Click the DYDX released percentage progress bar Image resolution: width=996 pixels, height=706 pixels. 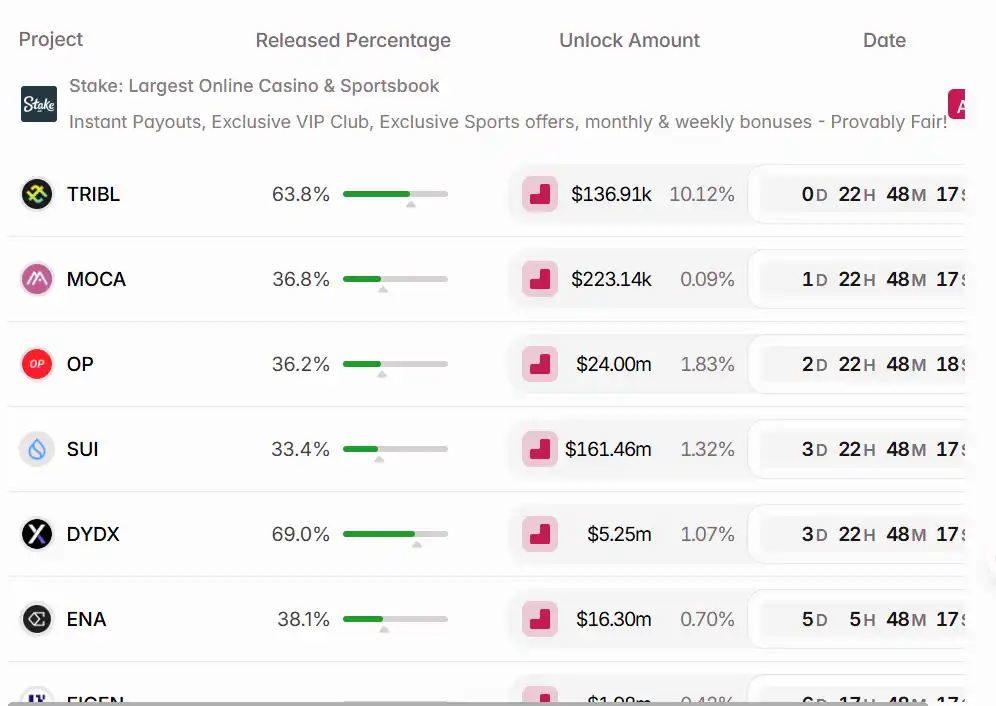[395, 534]
